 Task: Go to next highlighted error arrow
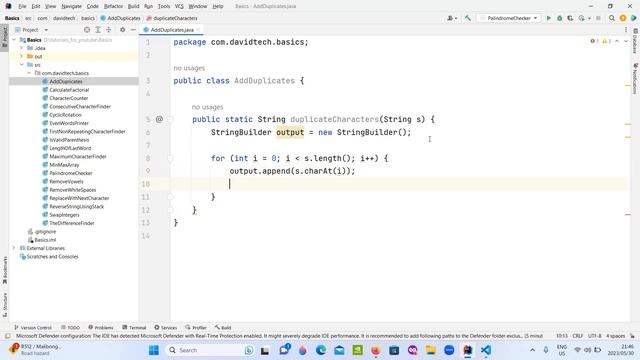(x=626, y=41)
